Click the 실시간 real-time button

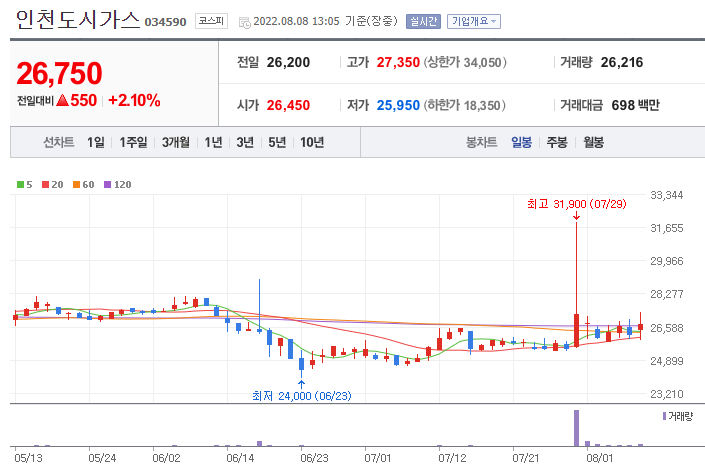pos(423,21)
